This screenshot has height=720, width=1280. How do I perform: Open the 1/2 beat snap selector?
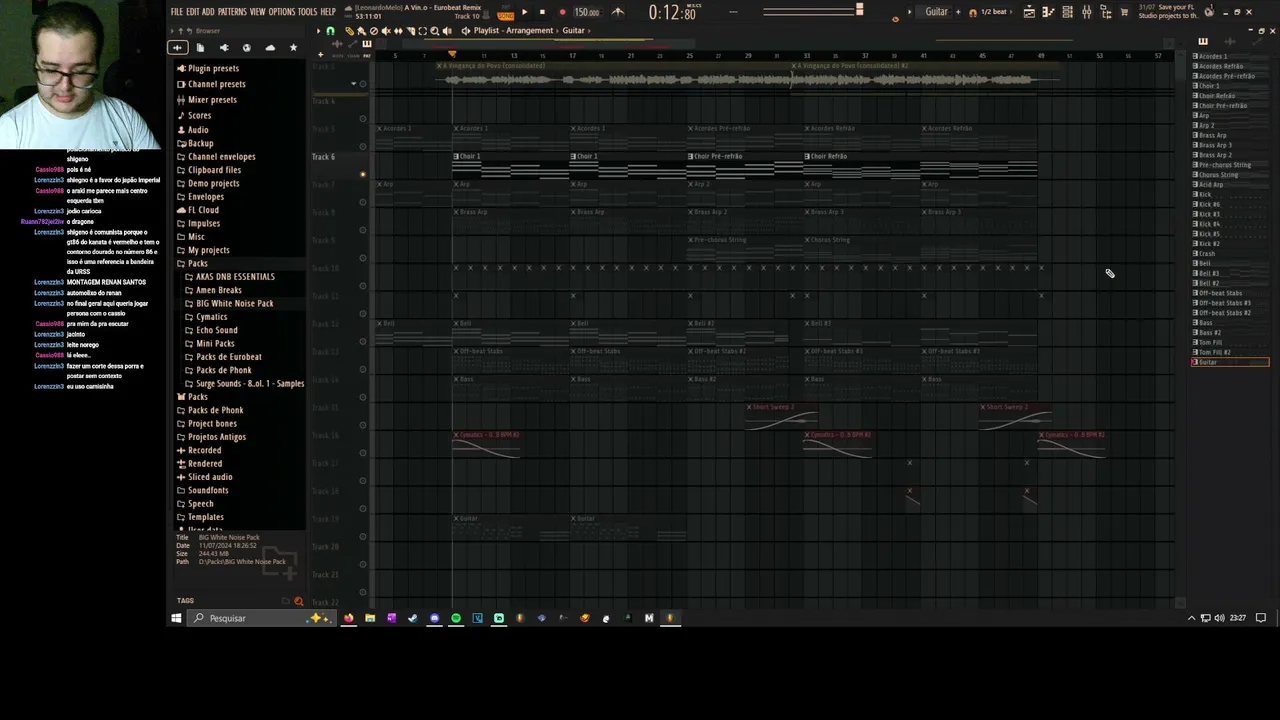[x=993, y=12]
